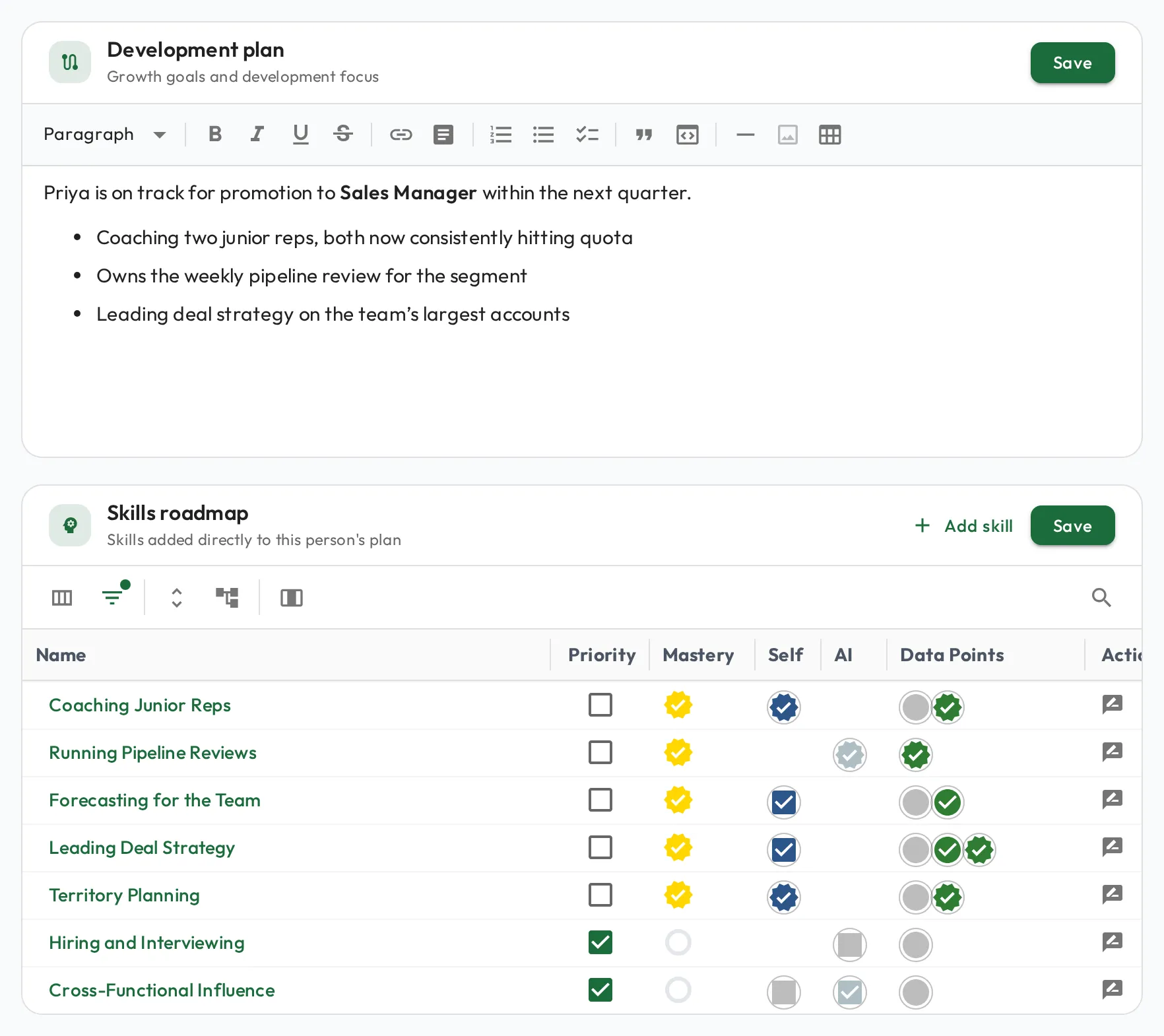The width and height of the screenshot is (1164, 1036).
Task: Toggle italic formatting
Action: [257, 135]
